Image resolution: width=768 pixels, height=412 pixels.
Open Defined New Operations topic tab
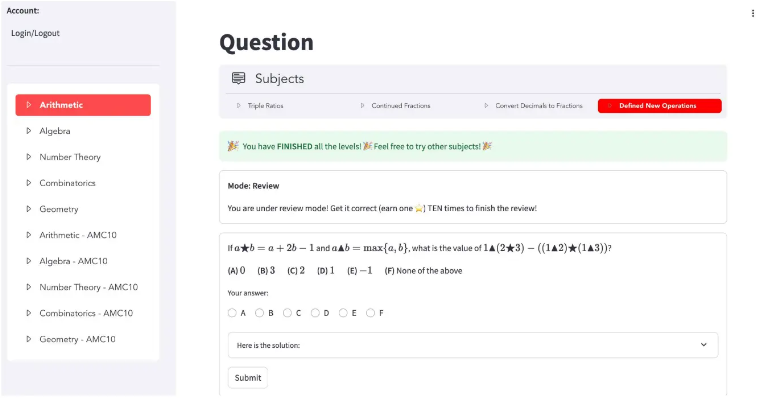click(x=659, y=106)
